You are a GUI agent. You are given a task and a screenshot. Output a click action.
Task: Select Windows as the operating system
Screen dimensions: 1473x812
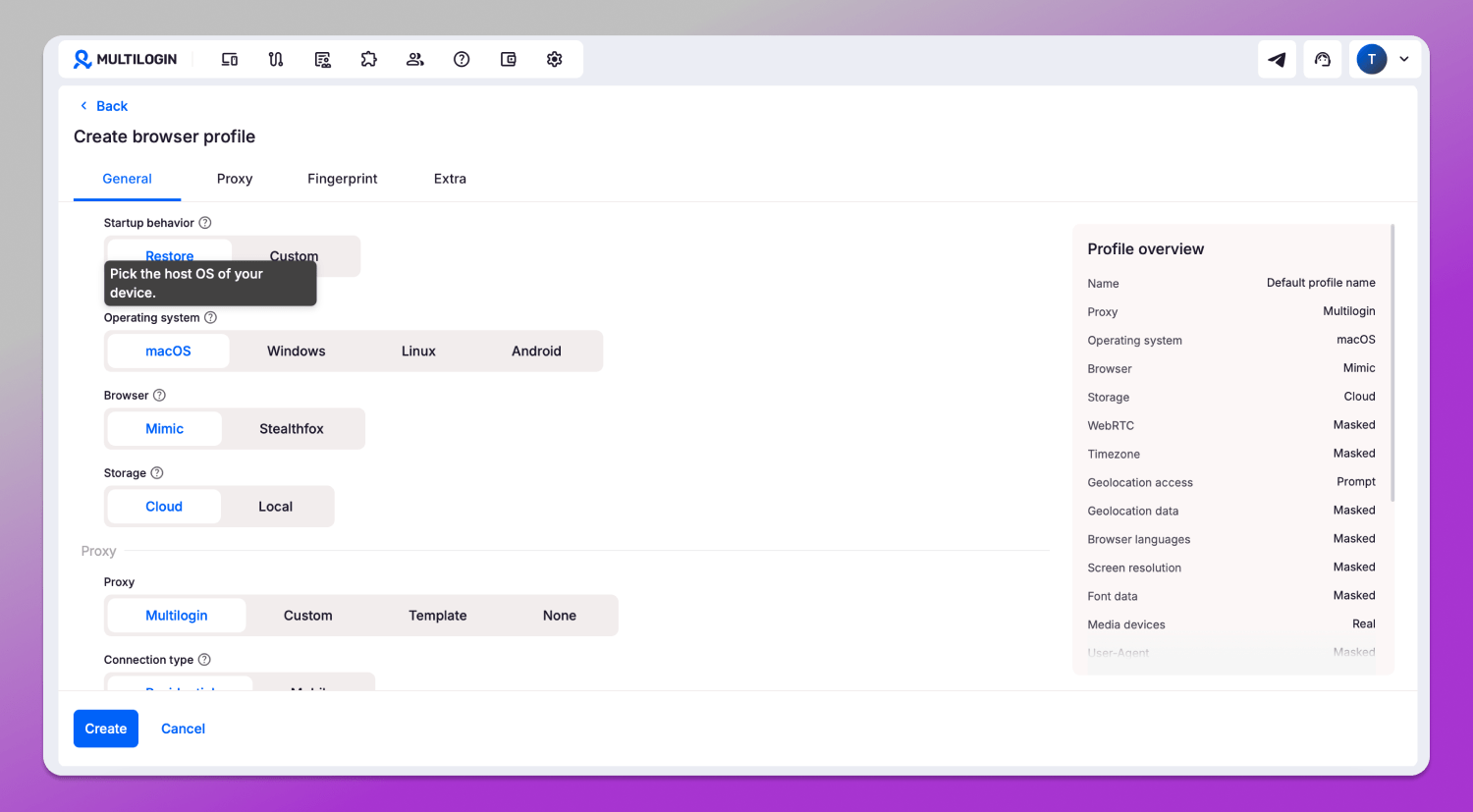pos(297,351)
